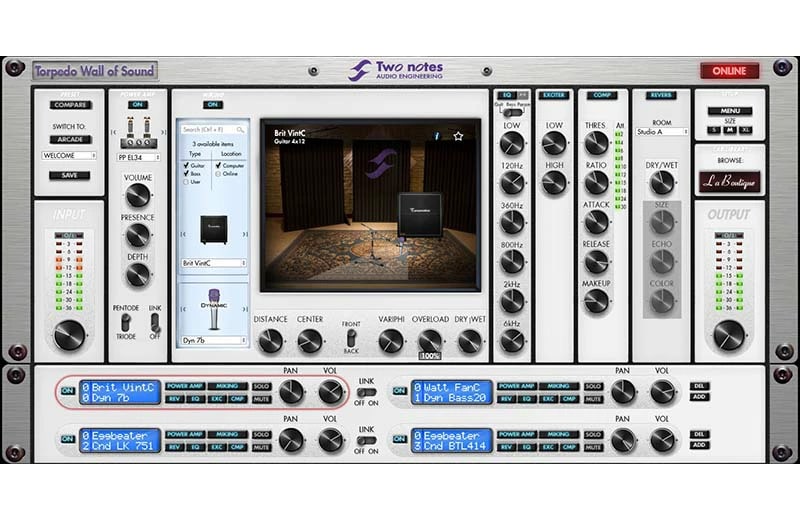Image resolution: width=800 pixels, height=520 pixels.
Task: Open the WELCOME preset dropdown
Action: coord(69,156)
